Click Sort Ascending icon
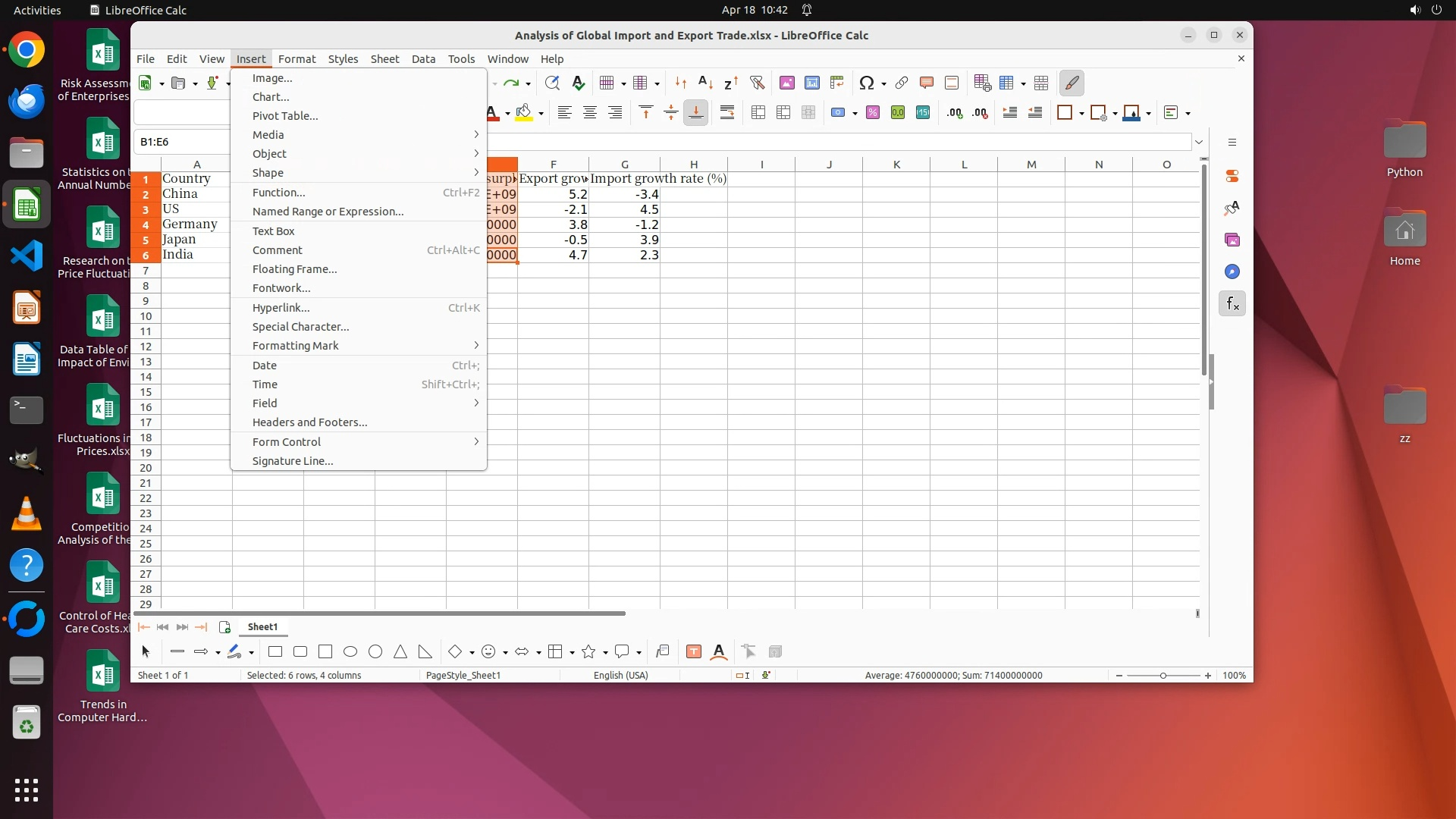 [705, 83]
